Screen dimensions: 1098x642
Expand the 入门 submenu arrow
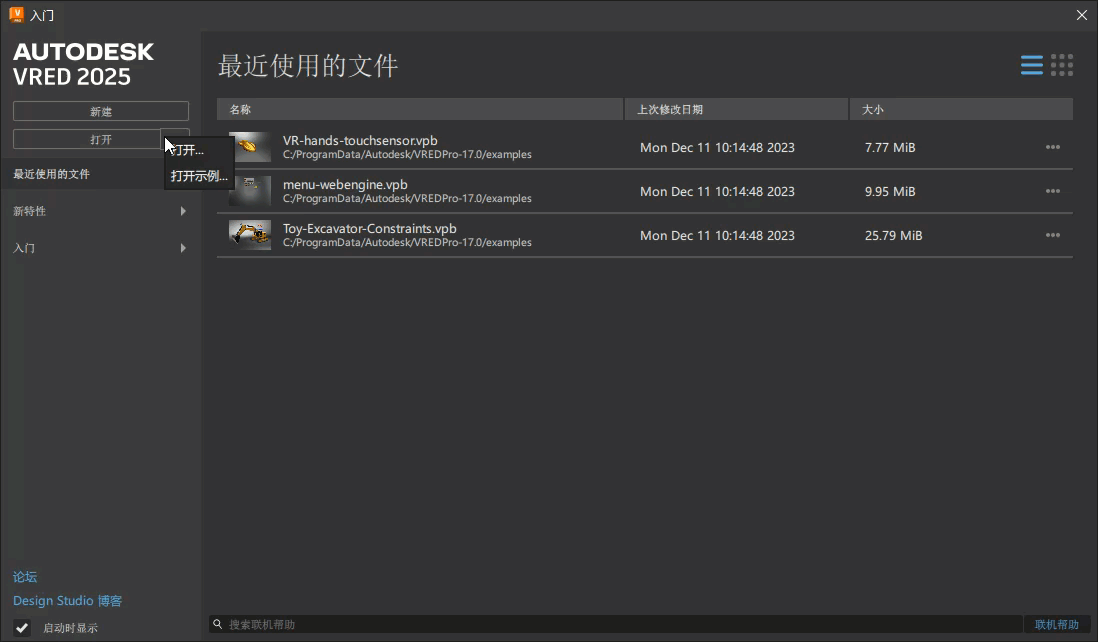[183, 248]
